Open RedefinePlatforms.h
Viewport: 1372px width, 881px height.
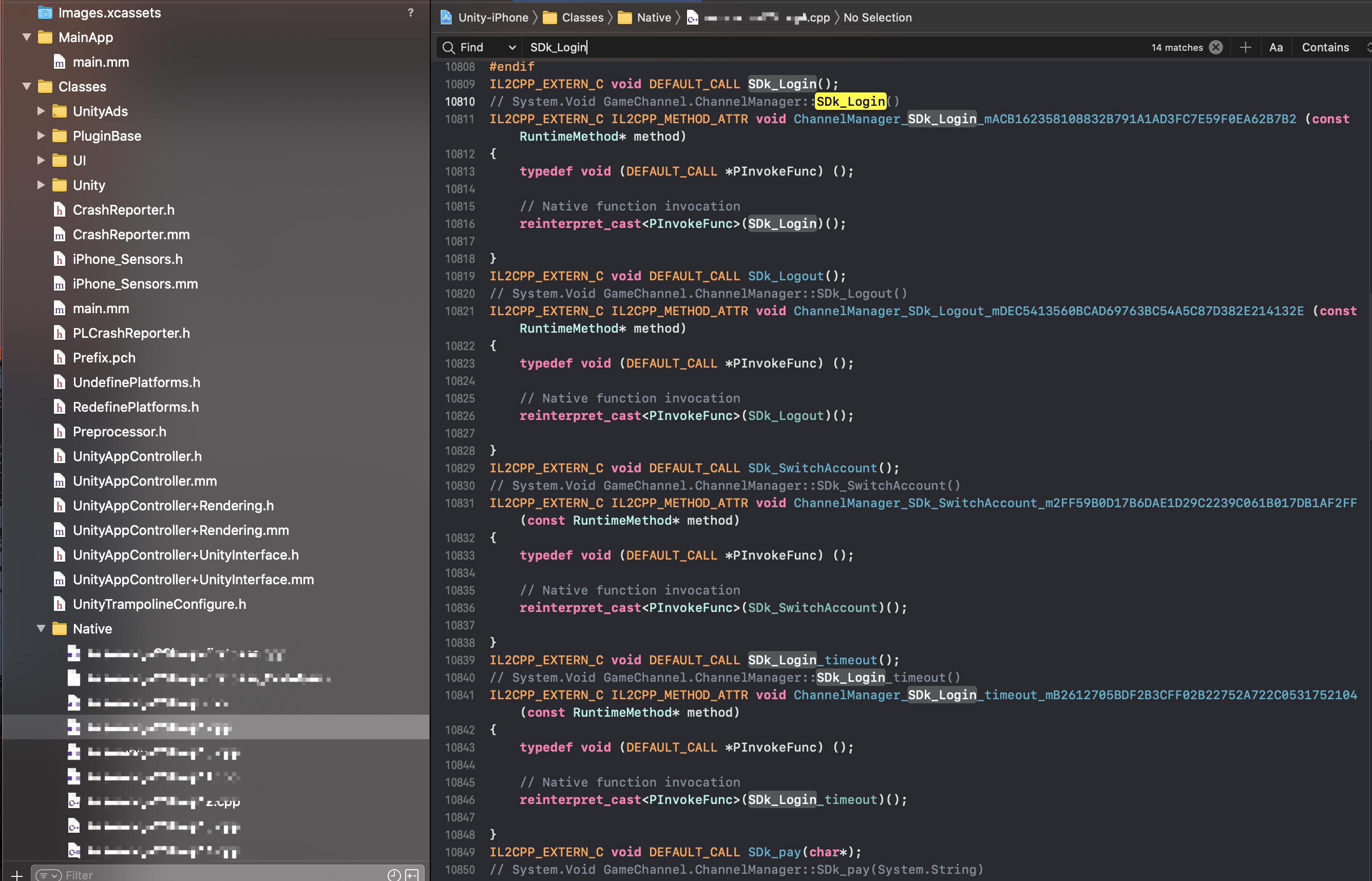pos(136,407)
